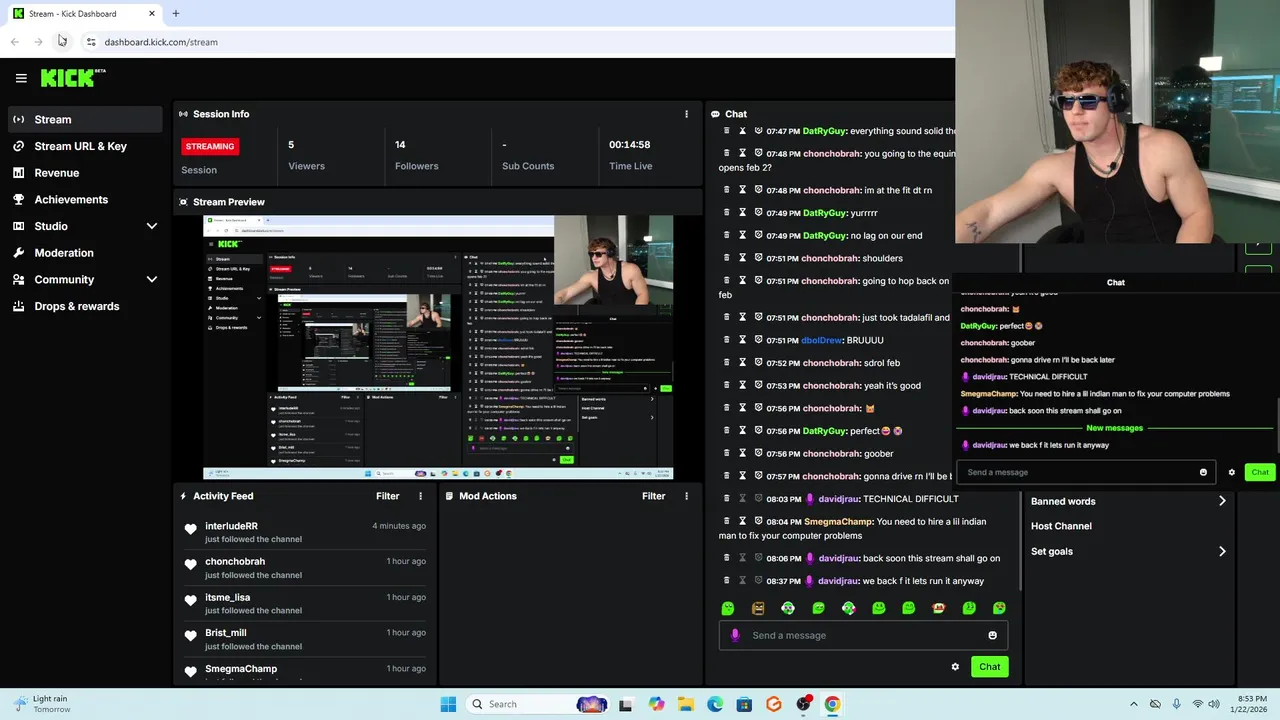Screen dimensions: 1280x720
Task: Open File Explorer from the taskbar
Action: 686,704
